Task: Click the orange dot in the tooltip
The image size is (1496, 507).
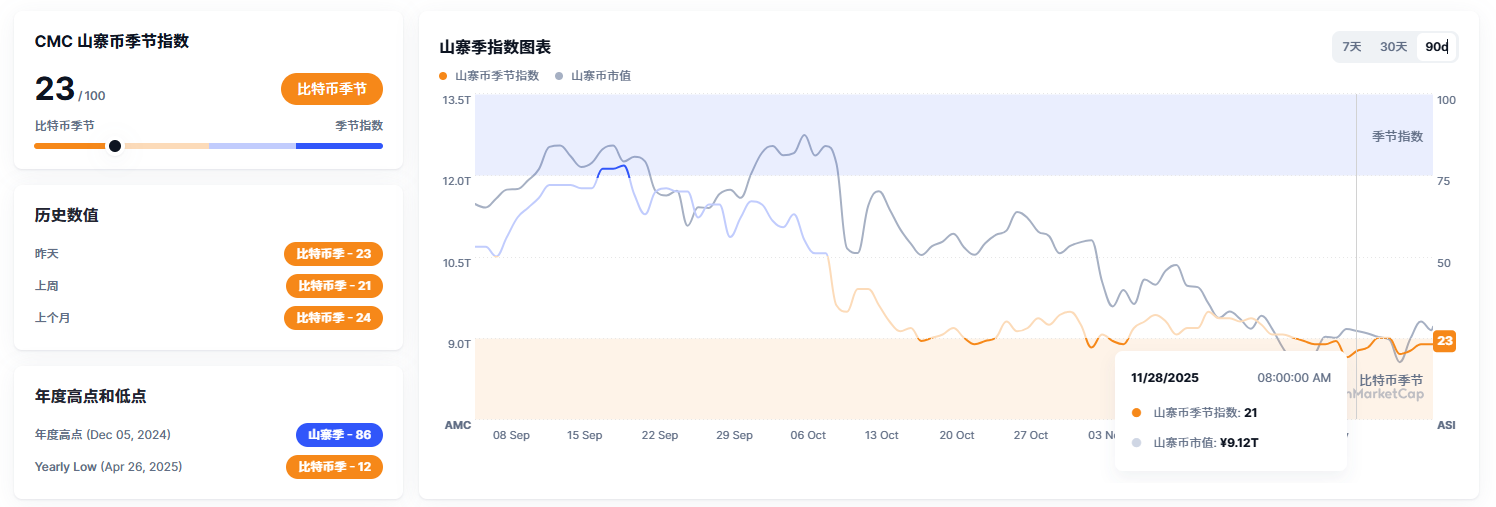Action: pyautogui.click(x=1136, y=412)
